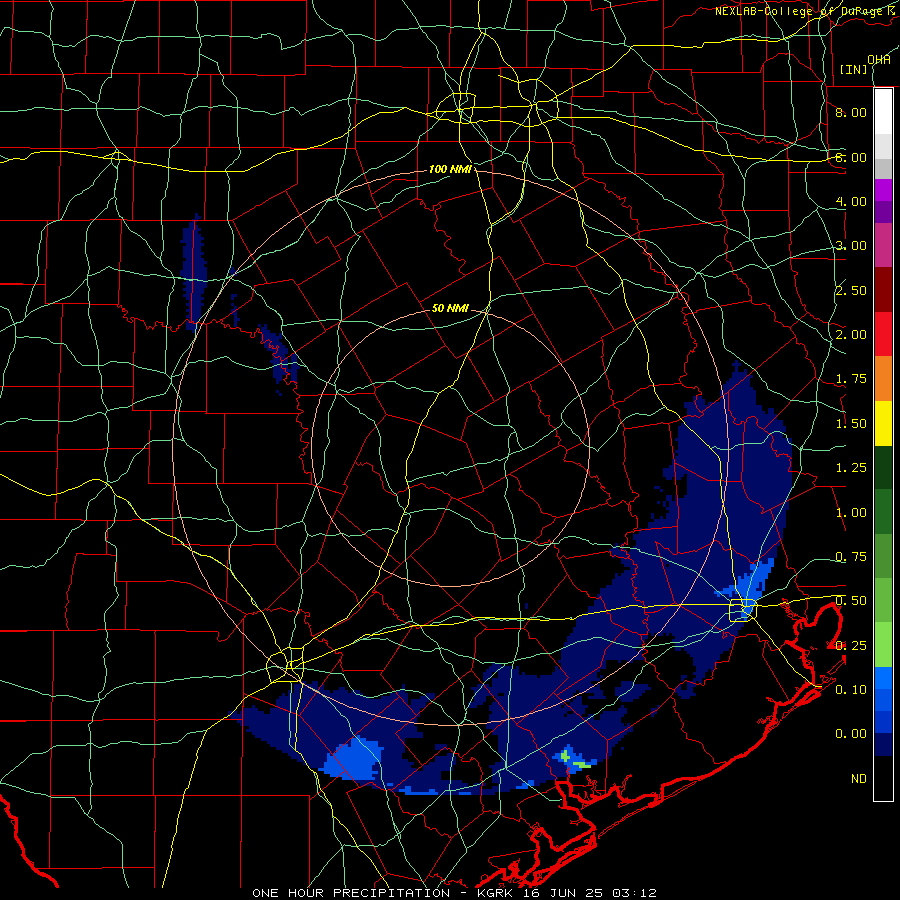Click the ONE HOUR PRECIPITATION footer title
Viewport: 900px width, 900px height.
(x=351, y=893)
